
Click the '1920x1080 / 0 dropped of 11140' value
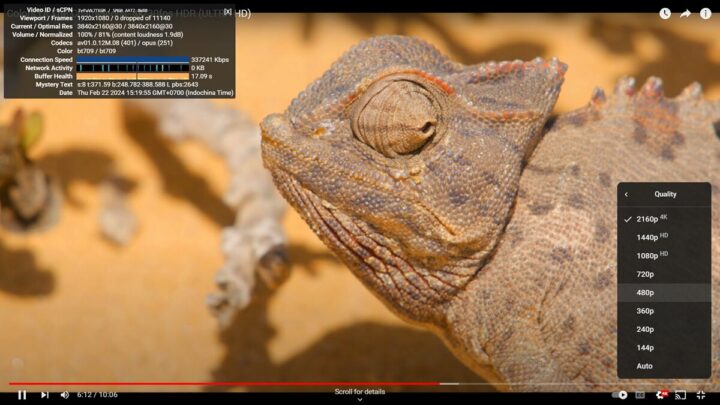[124, 18]
